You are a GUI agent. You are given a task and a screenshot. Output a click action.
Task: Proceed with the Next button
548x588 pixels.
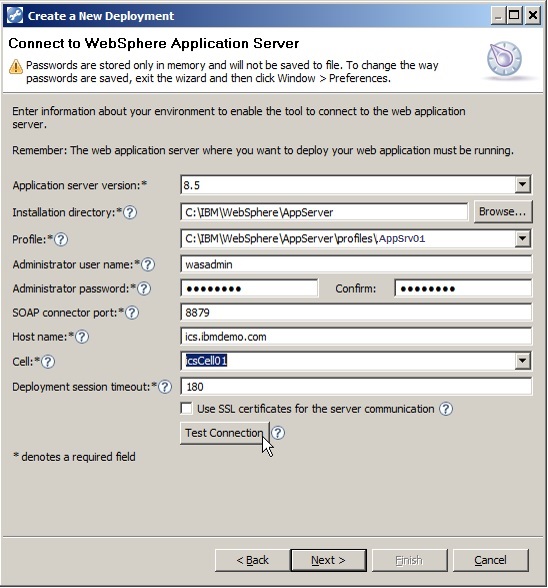[x=328, y=560]
